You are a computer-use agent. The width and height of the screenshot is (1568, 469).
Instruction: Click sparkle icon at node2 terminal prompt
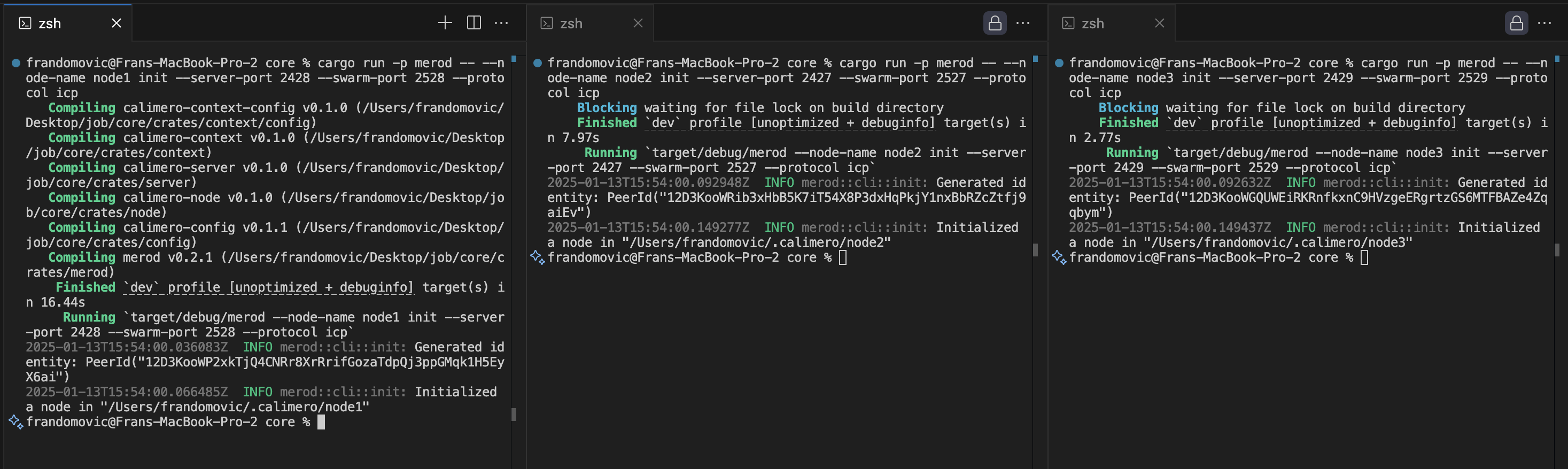point(537,257)
